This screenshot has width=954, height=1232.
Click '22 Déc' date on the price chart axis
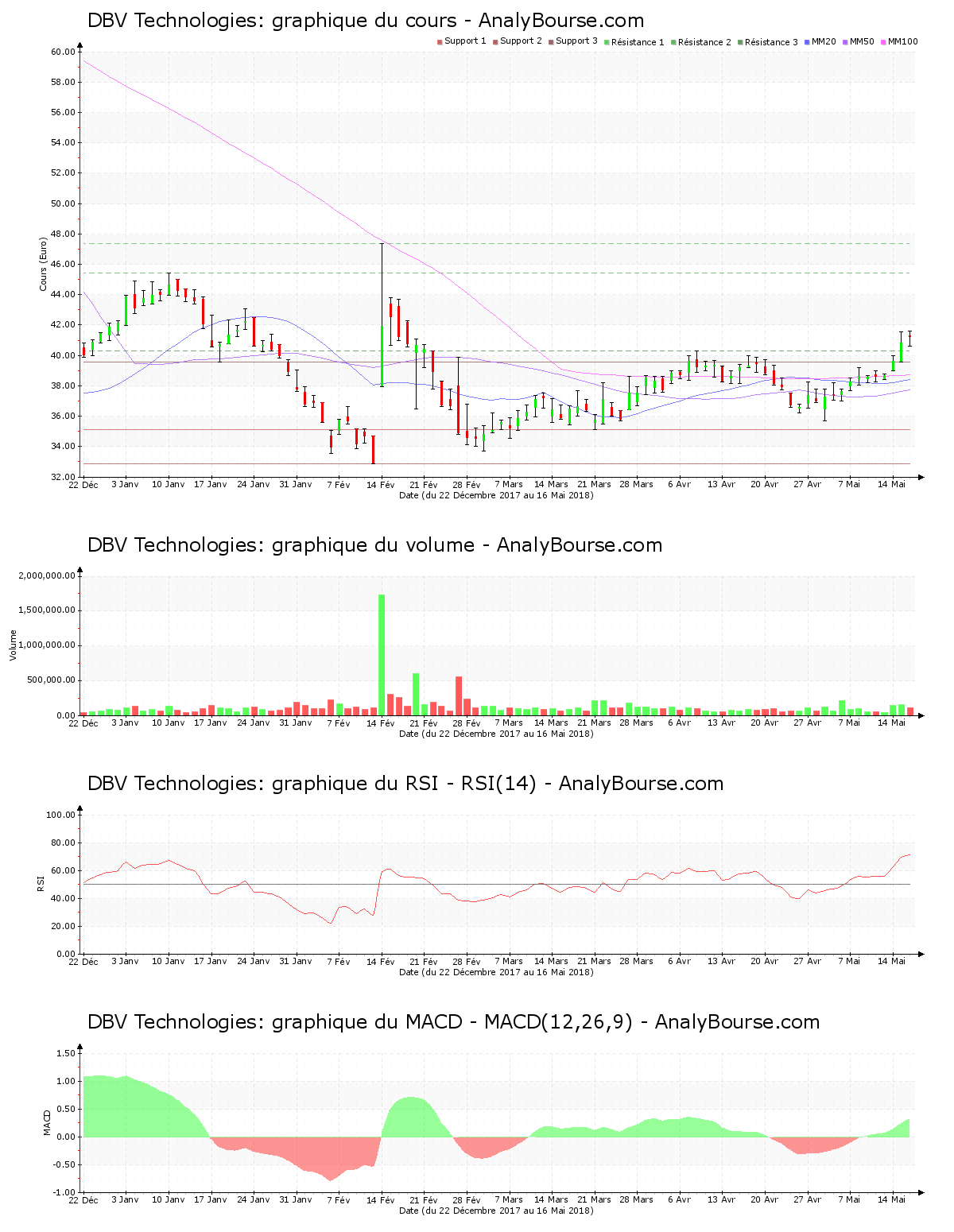point(83,484)
